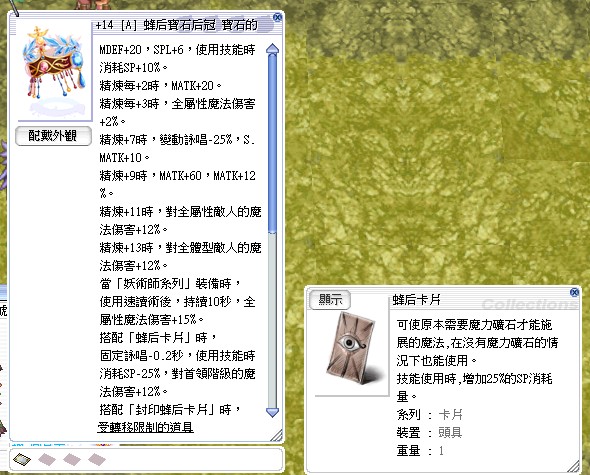Click the scrollbar up arrow in description

pyautogui.click(x=272, y=50)
